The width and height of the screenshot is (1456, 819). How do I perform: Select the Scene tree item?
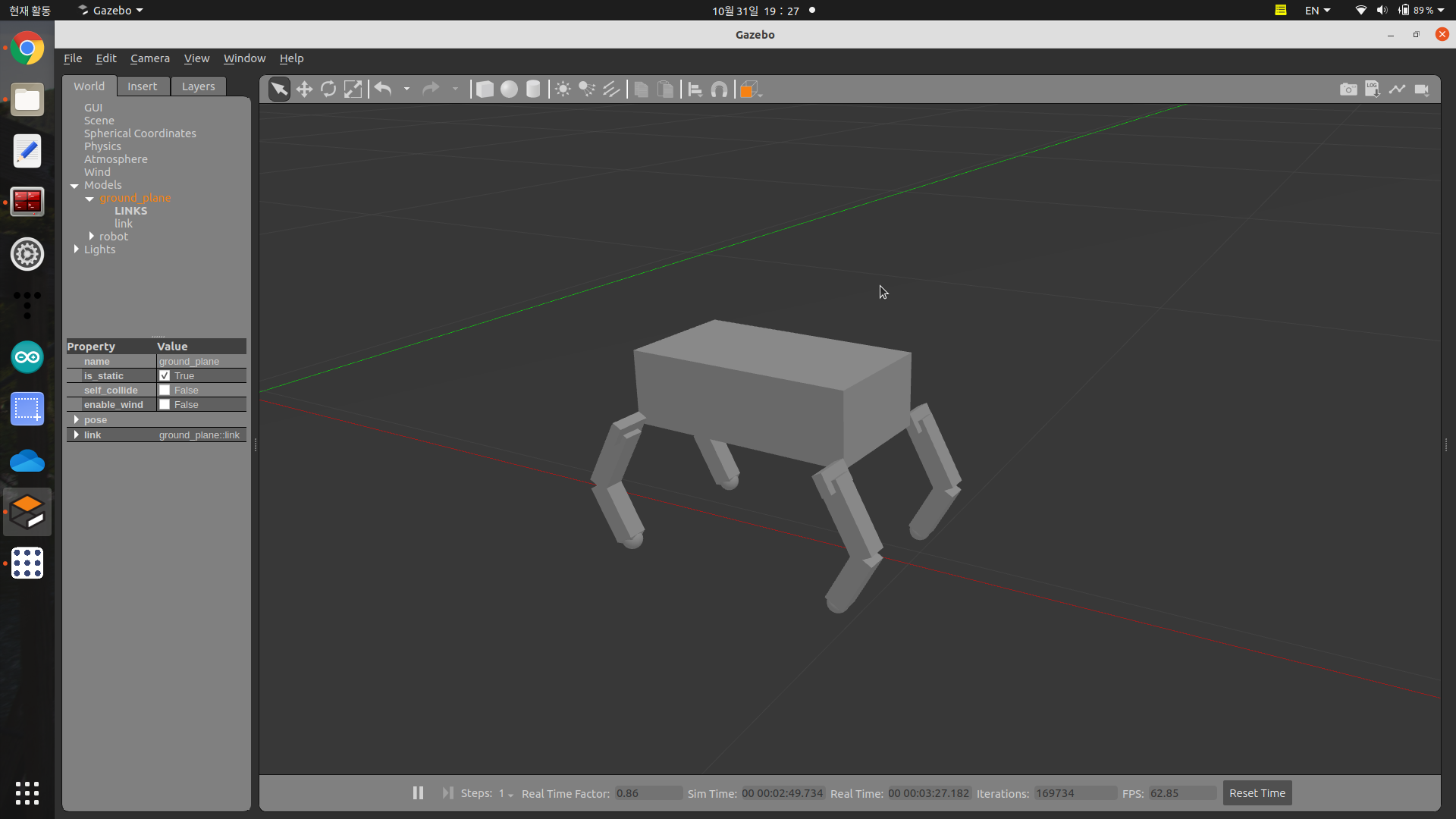pos(99,121)
